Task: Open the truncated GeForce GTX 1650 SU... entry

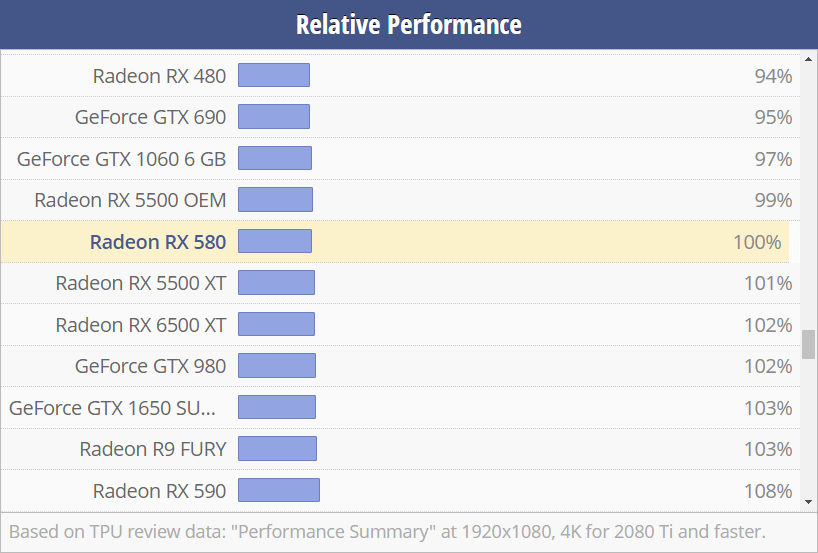Action: click(112, 408)
